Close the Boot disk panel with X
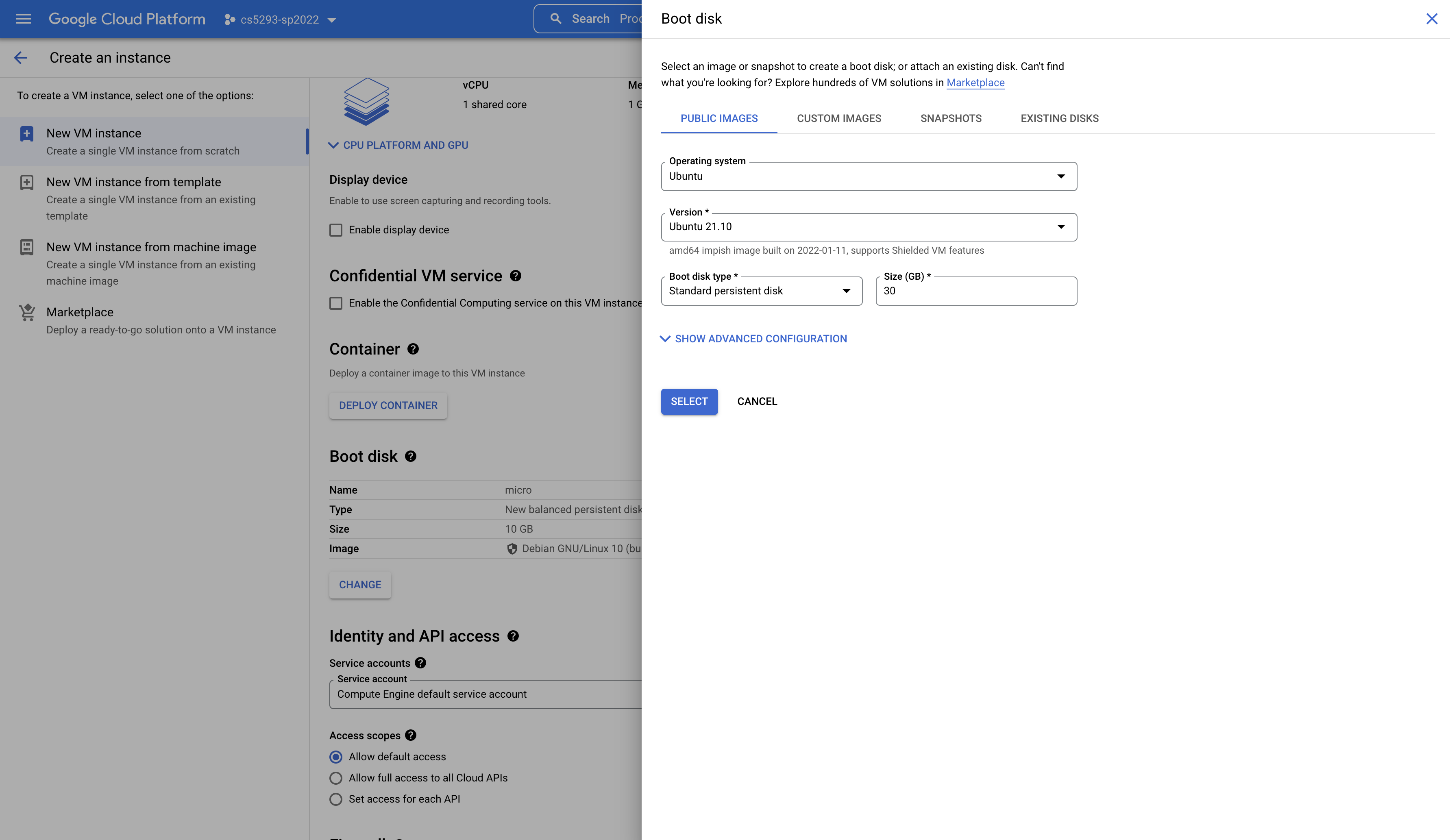Viewport: 1450px width, 840px height. pos(1432,19)
